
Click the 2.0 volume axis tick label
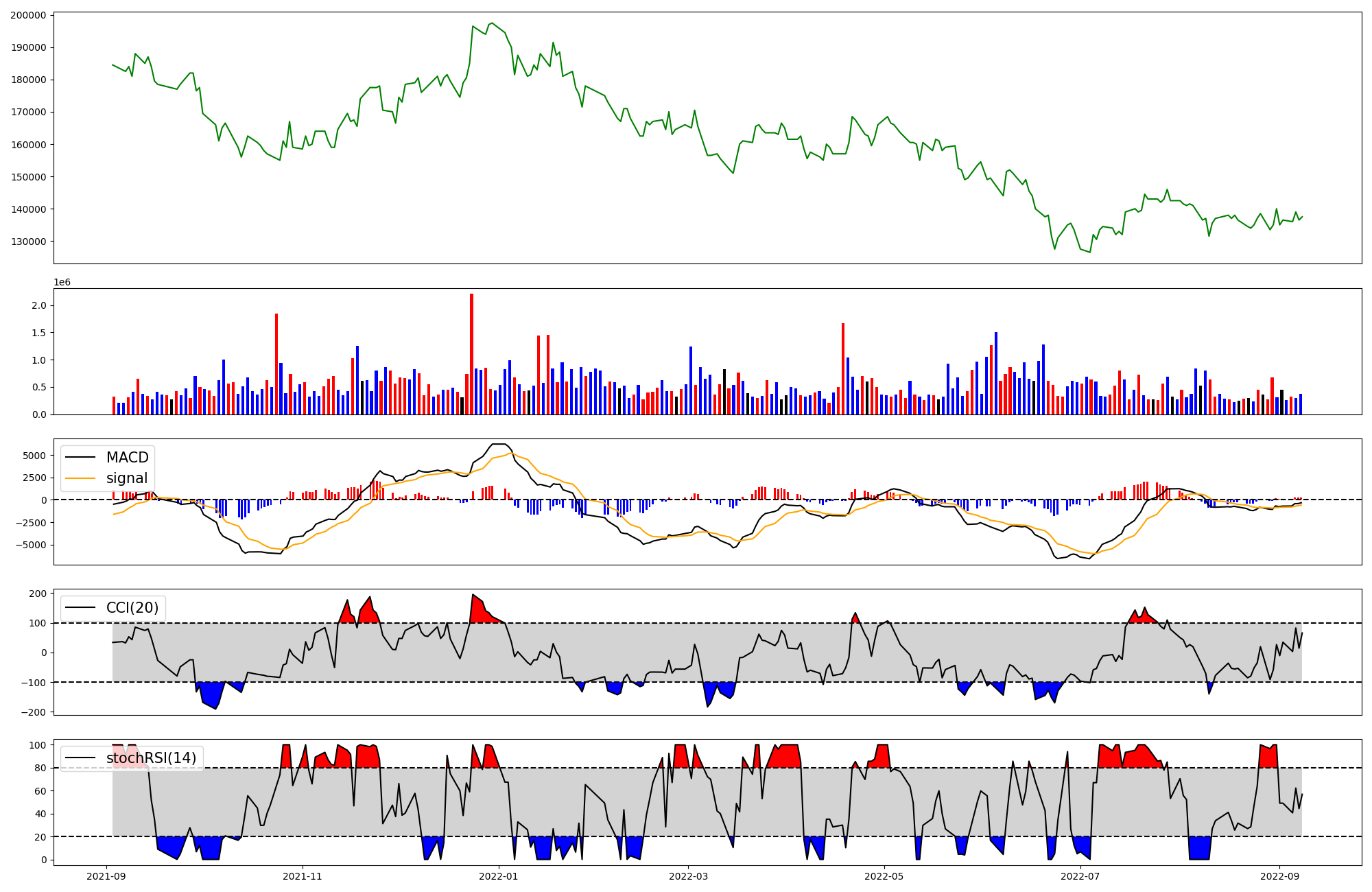tap(39, 305)
